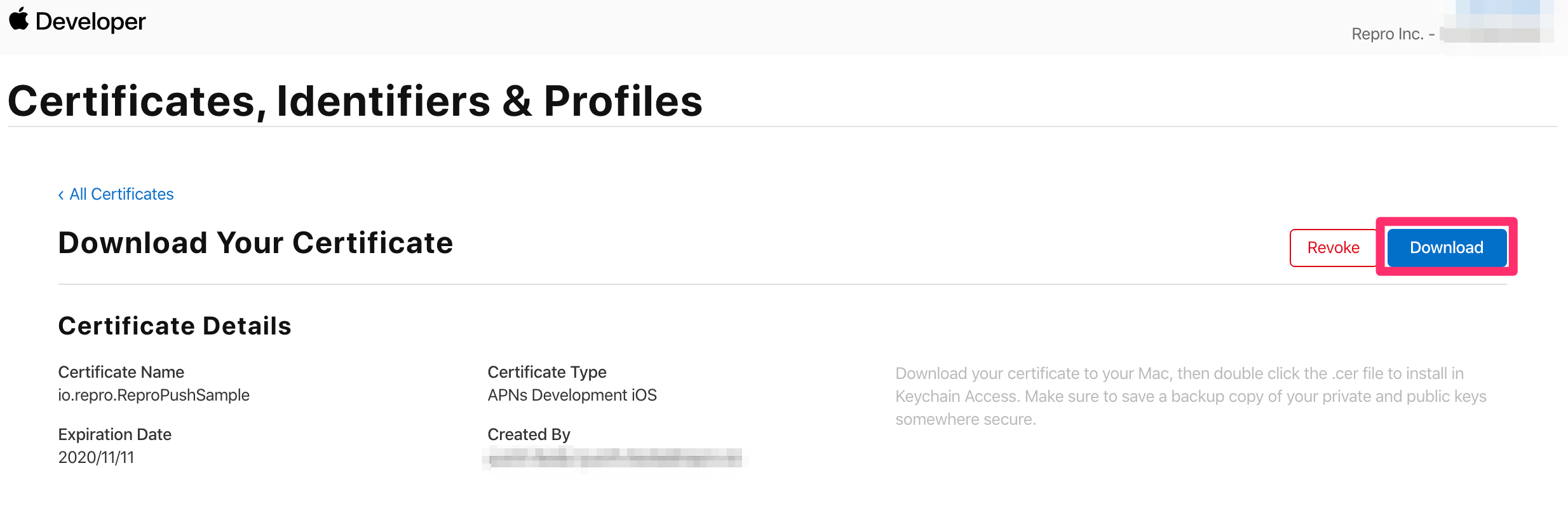The width and height of the screenshot is (1568, 510).
Task: Click the Apple logo icon
Action: pyautogui.click(x=19, y=19)
